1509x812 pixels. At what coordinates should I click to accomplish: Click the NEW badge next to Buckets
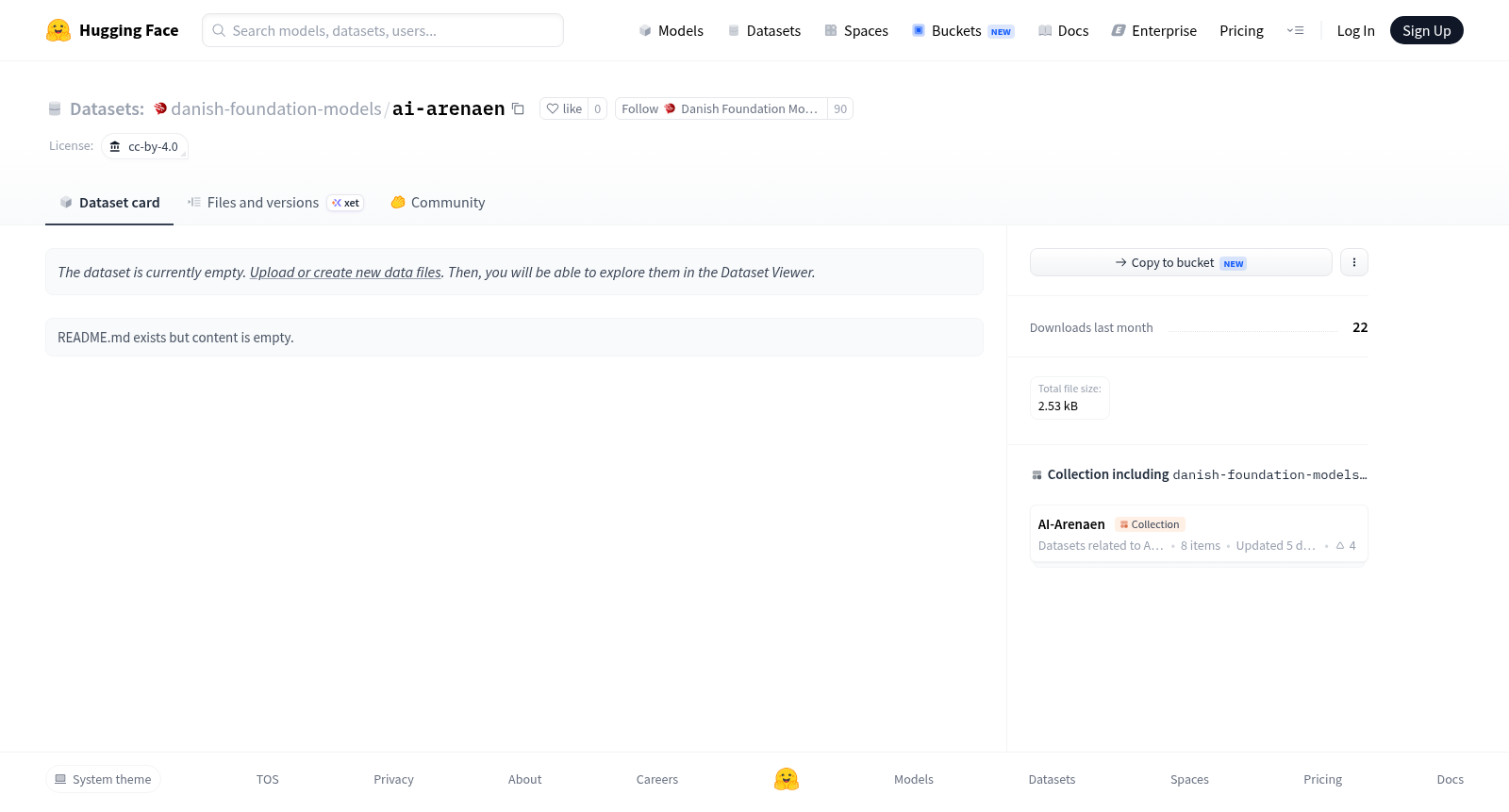(1001, 31)
